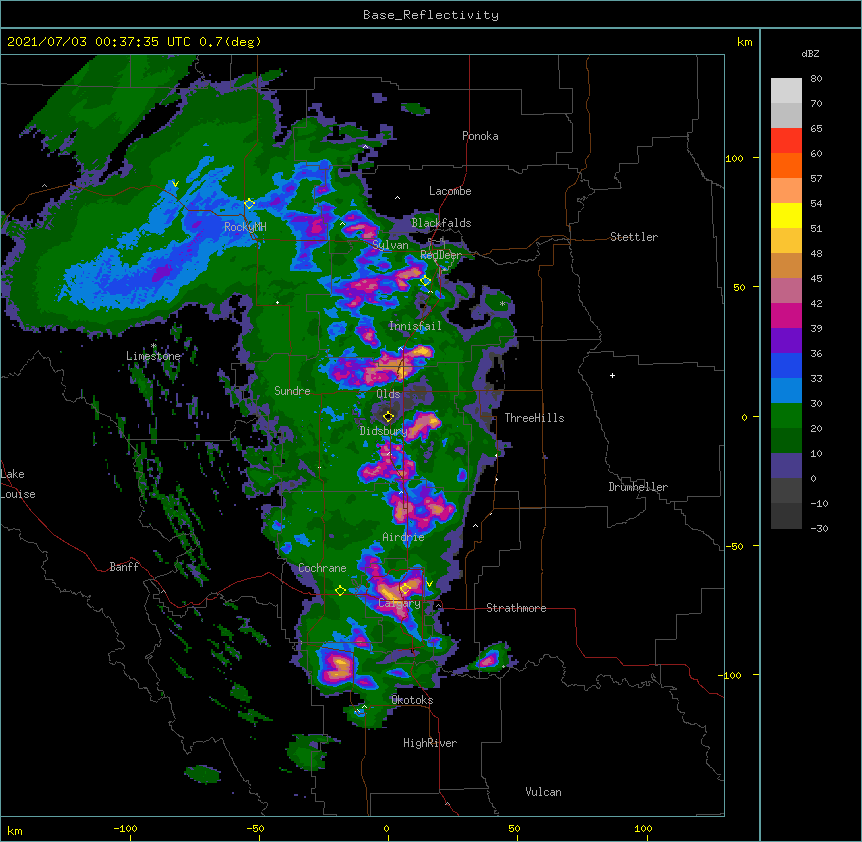Click the Stettler town label
Viewport: 862px width, 842px height.
634,237
